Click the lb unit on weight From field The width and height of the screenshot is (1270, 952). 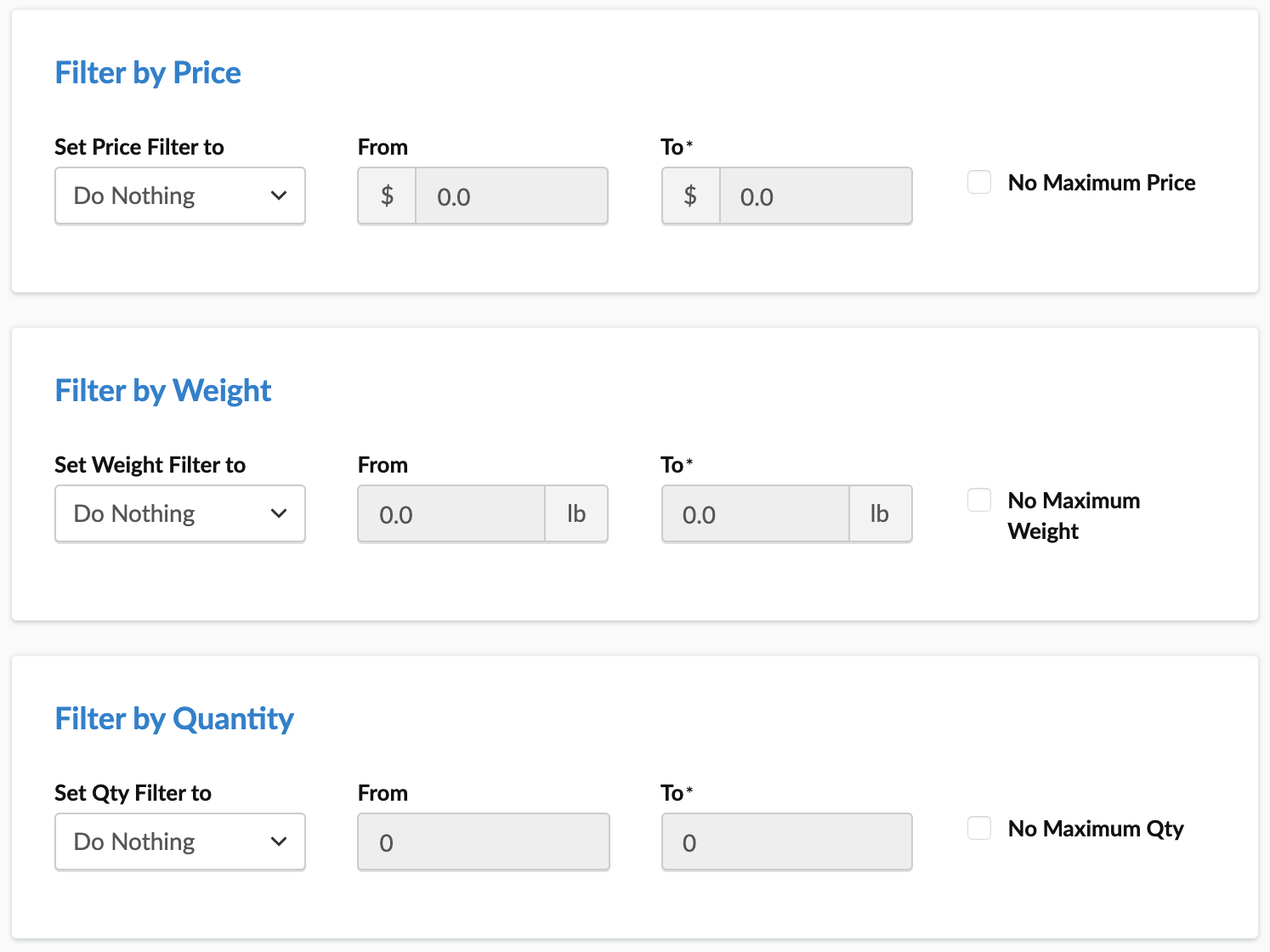point(576,514)
